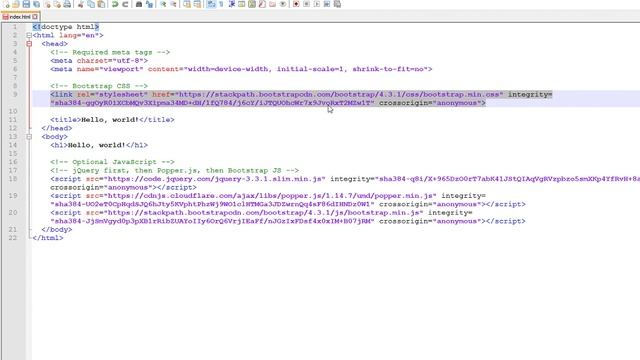Show the Document Map panel
The width and height of the screenshot is (640, 360).
[252, 4]
